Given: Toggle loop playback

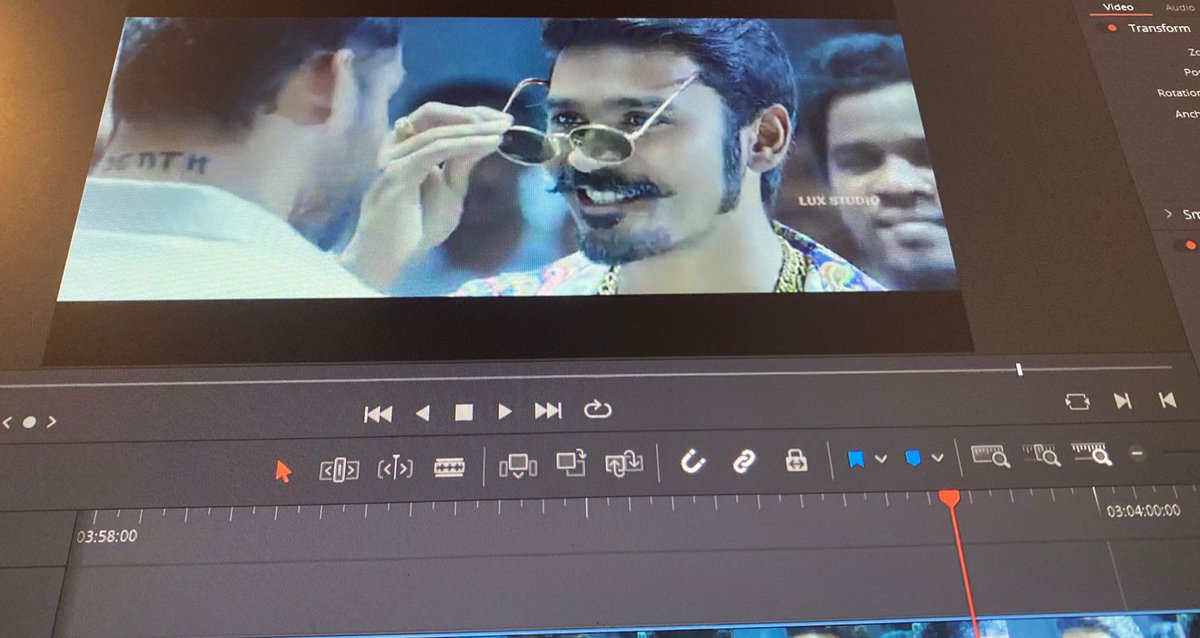Looking at the screenshot, I should (x=597, y=409).
